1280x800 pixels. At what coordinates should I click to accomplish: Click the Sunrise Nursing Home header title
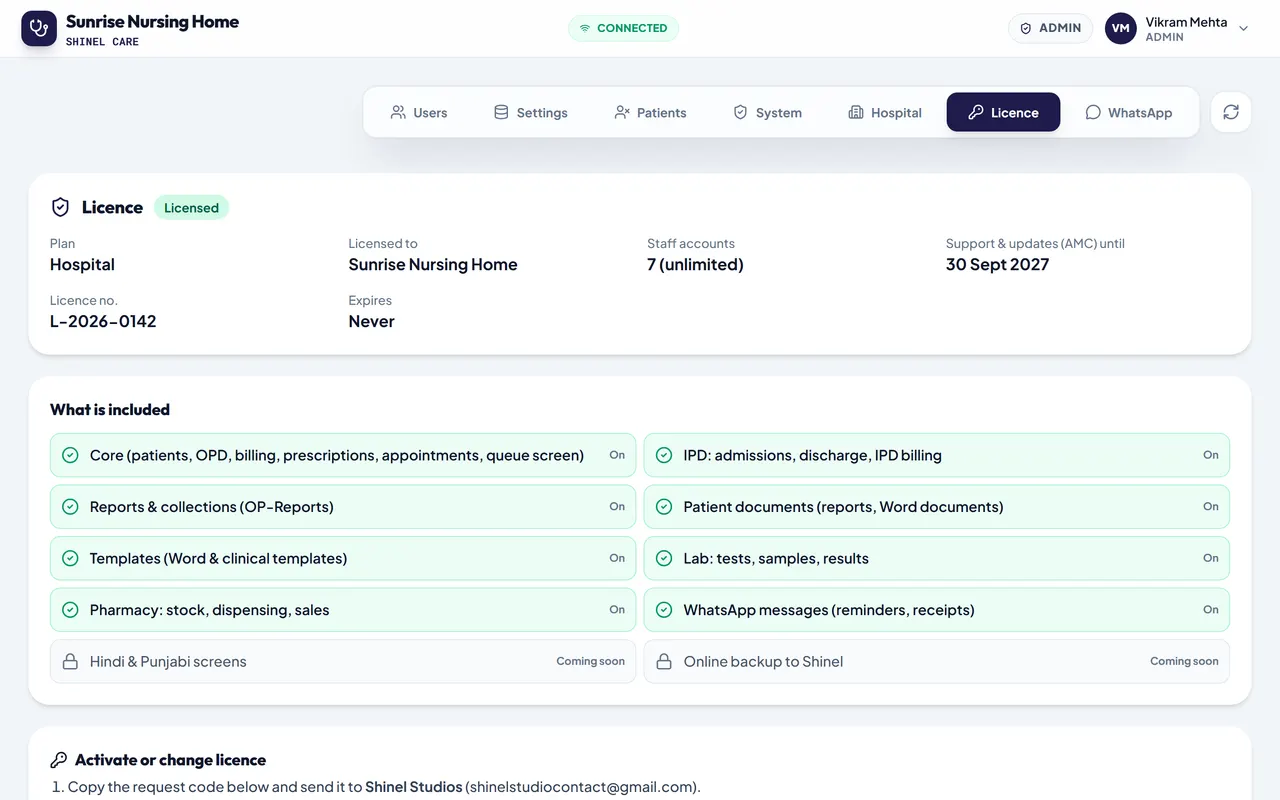click(x=152, y=21)
